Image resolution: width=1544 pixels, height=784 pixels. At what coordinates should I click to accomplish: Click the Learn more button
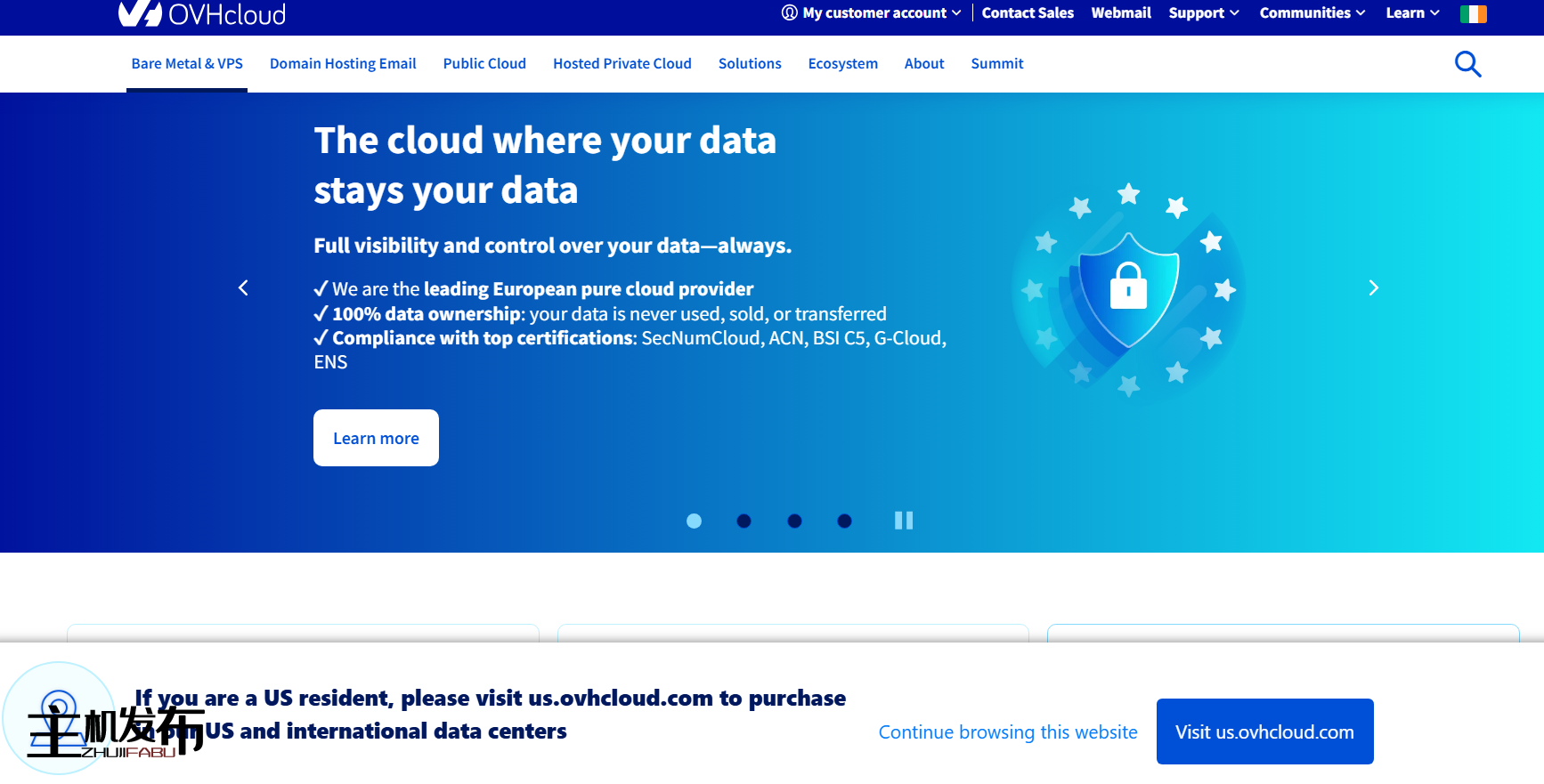tap(376, 438)
